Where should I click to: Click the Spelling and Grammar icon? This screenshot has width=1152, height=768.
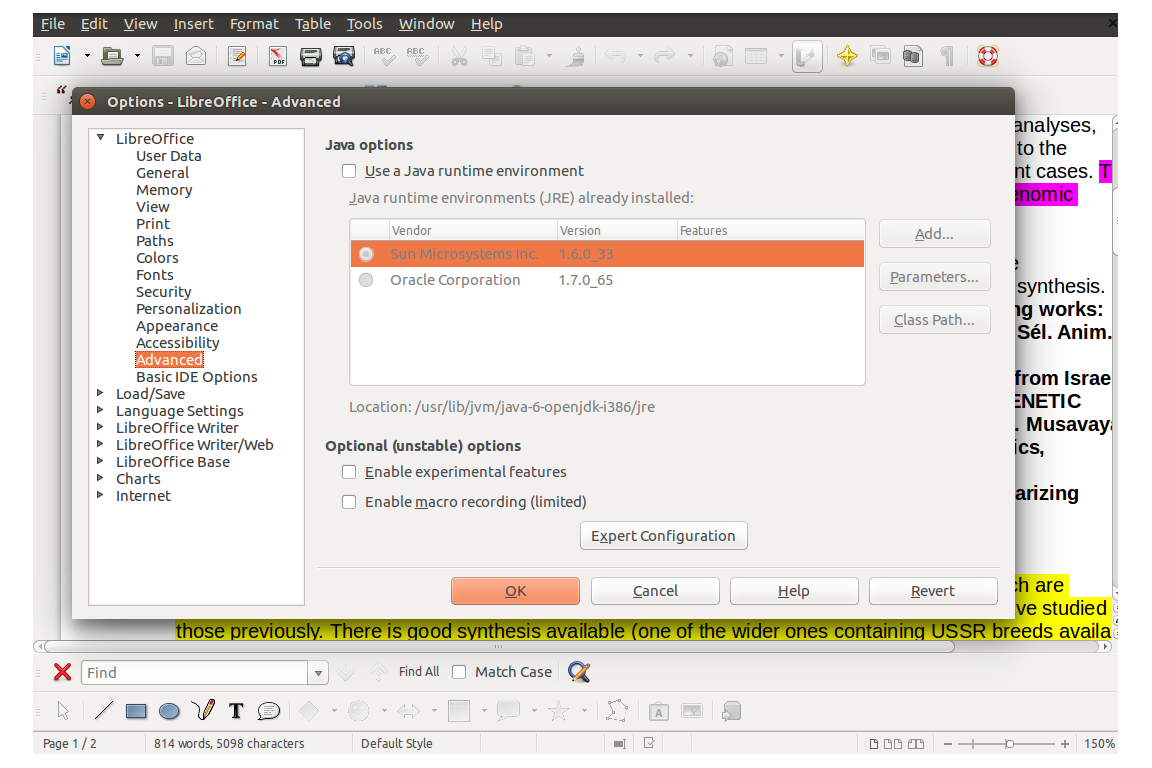[x=384, y=56]
